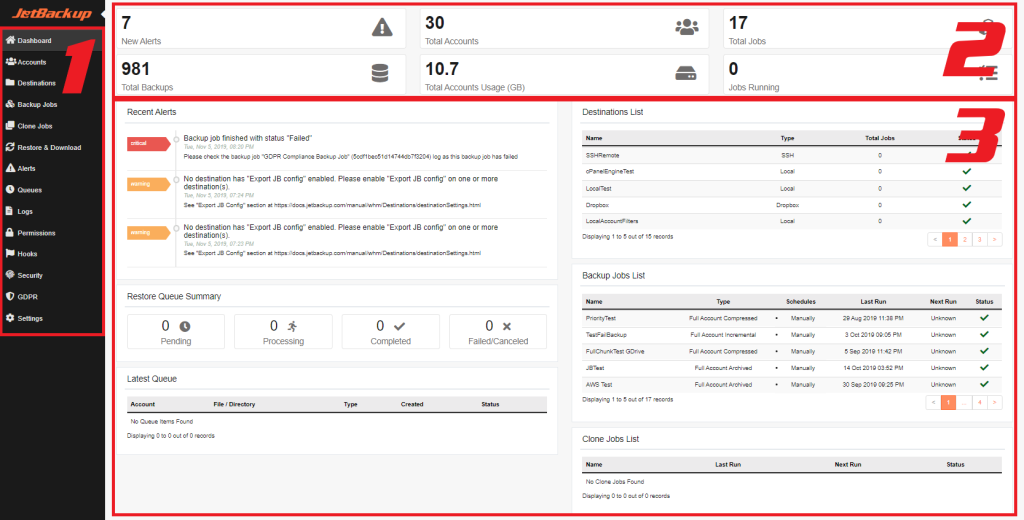Open Backup Jobs in the sidebar
This screenshot has width=1024, height=520.
click(36, 104)
